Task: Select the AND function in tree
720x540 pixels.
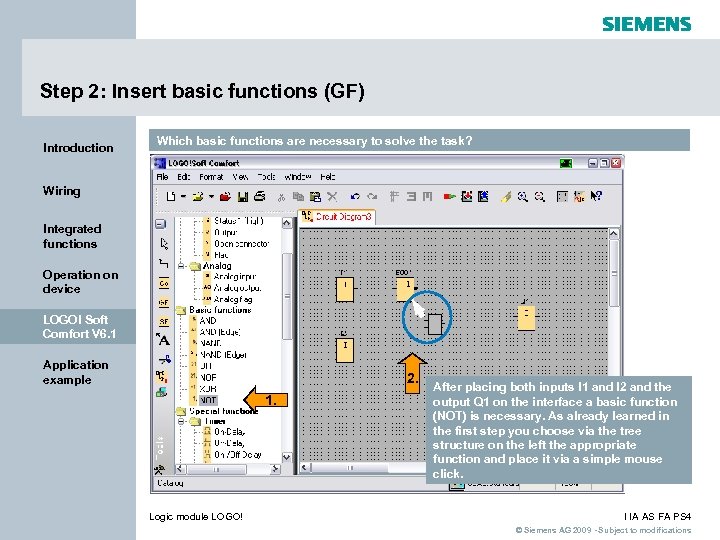Action: [x=208, y=321]
